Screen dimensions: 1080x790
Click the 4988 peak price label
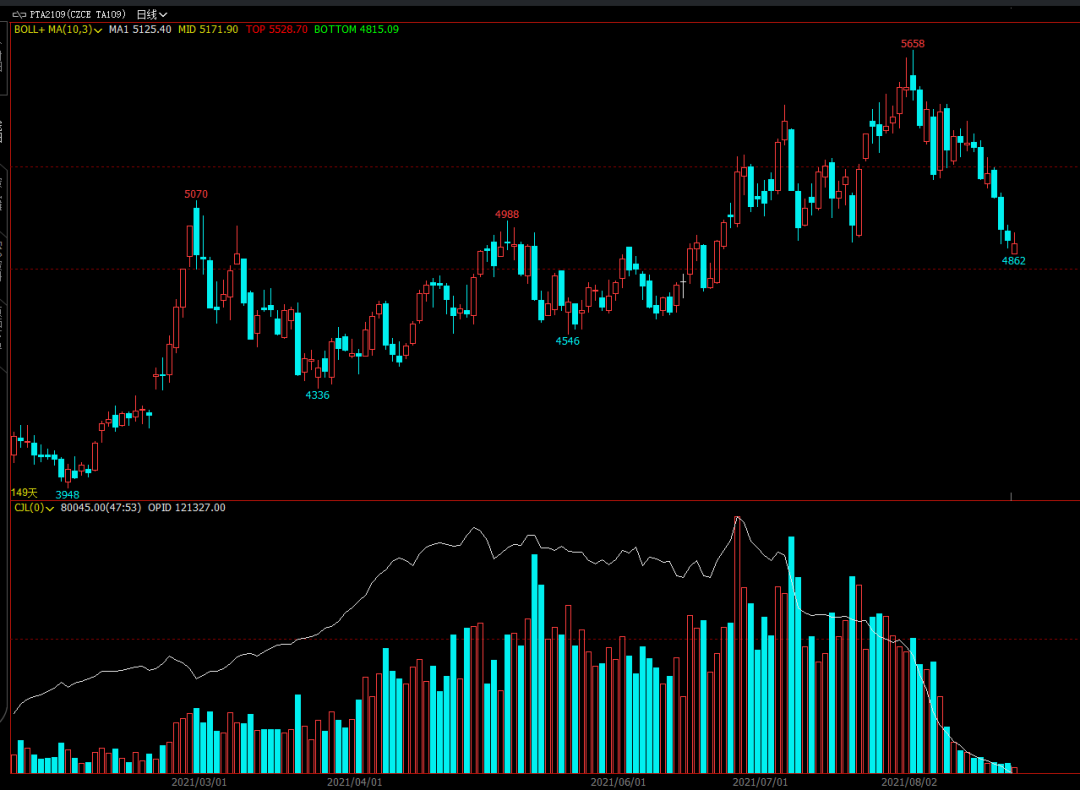coord(507,215)
